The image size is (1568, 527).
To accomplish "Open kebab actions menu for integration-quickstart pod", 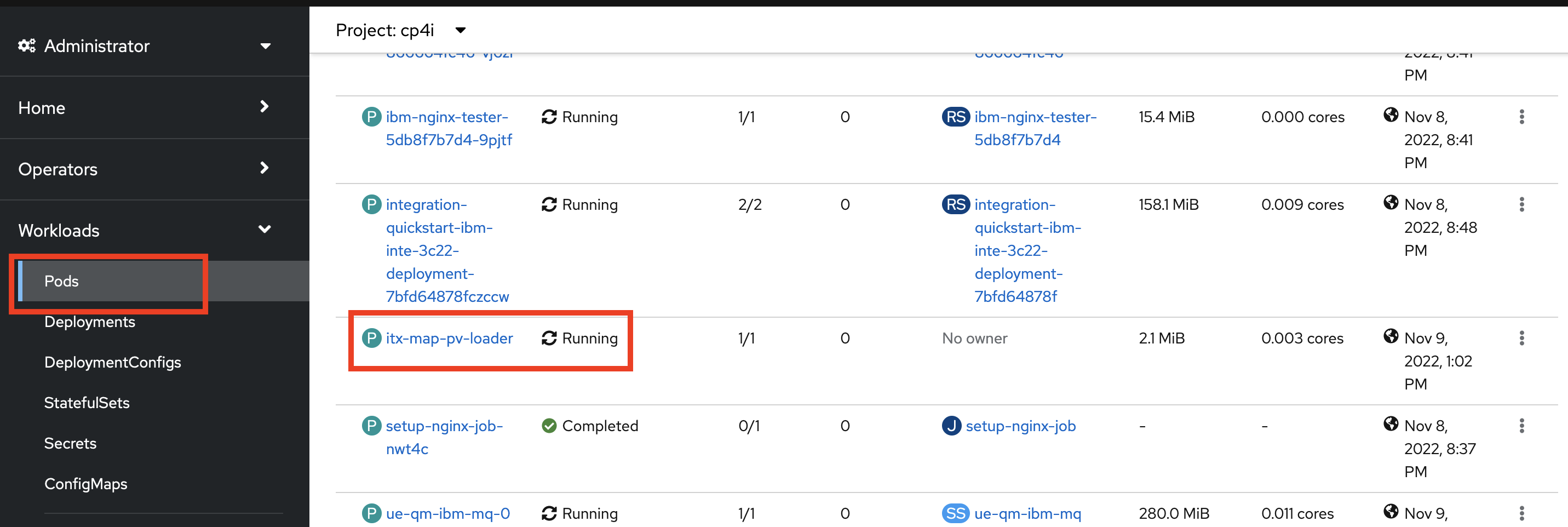I will 1522,204.
